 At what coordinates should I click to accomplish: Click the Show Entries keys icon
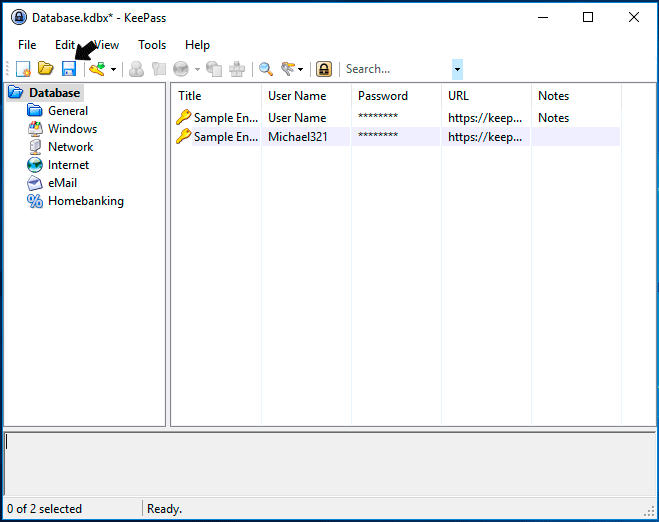pos(288,69)
